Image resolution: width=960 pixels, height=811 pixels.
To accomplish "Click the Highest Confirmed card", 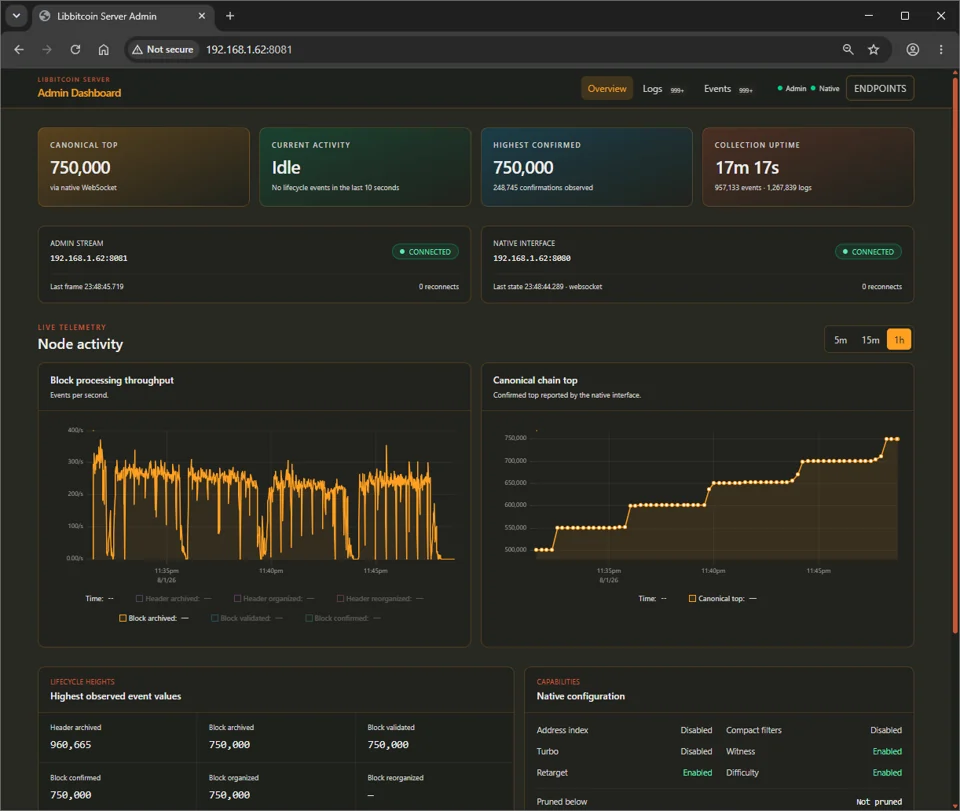I will pos(587,166).
